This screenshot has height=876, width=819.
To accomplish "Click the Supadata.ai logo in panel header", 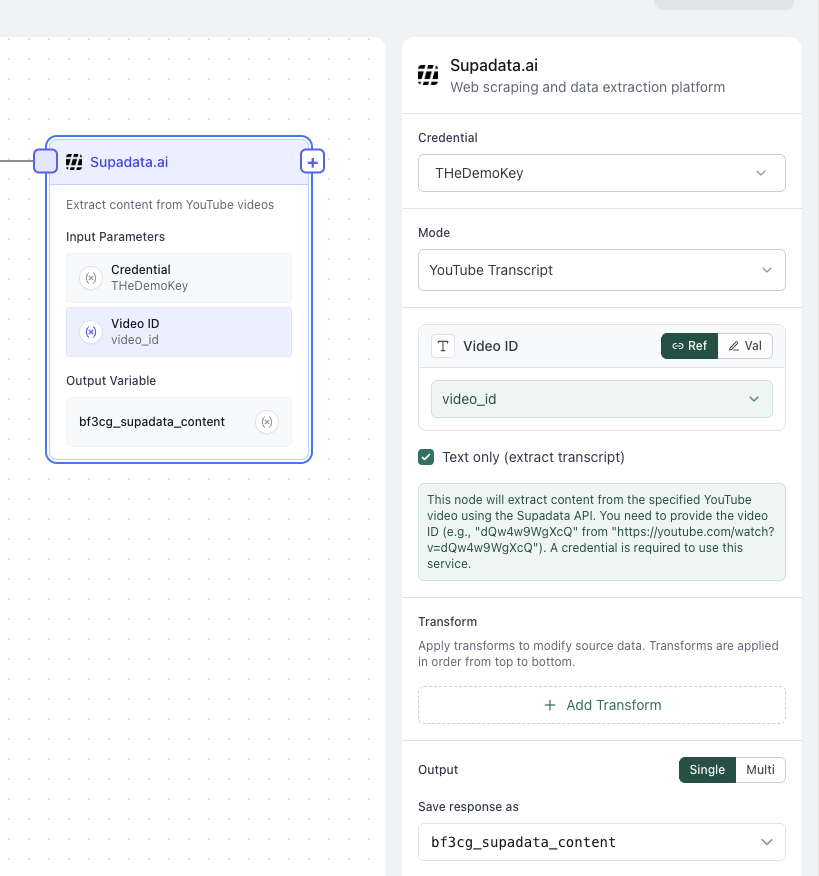I will (428, 75).
